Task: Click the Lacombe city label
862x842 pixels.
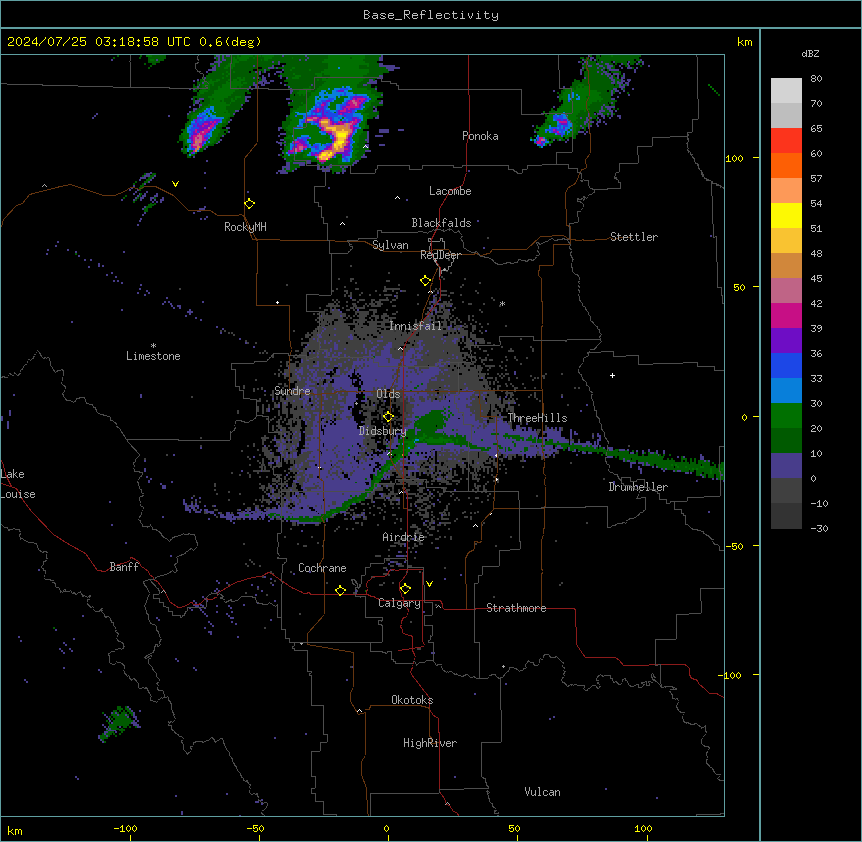Action: (450, 191)
